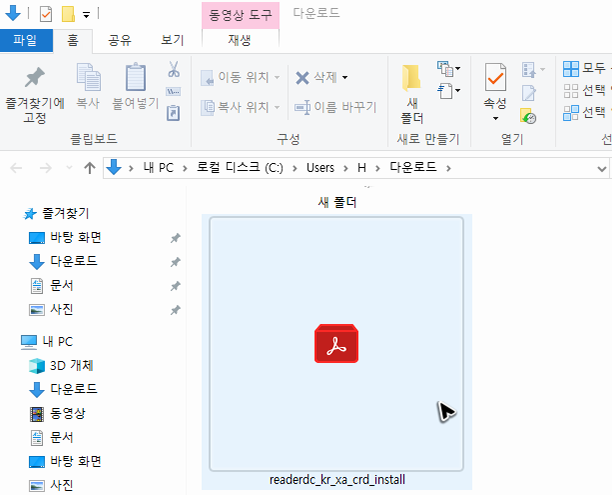Click the readerdc_kr_xa_crd_install file name

tap(337, 480)
